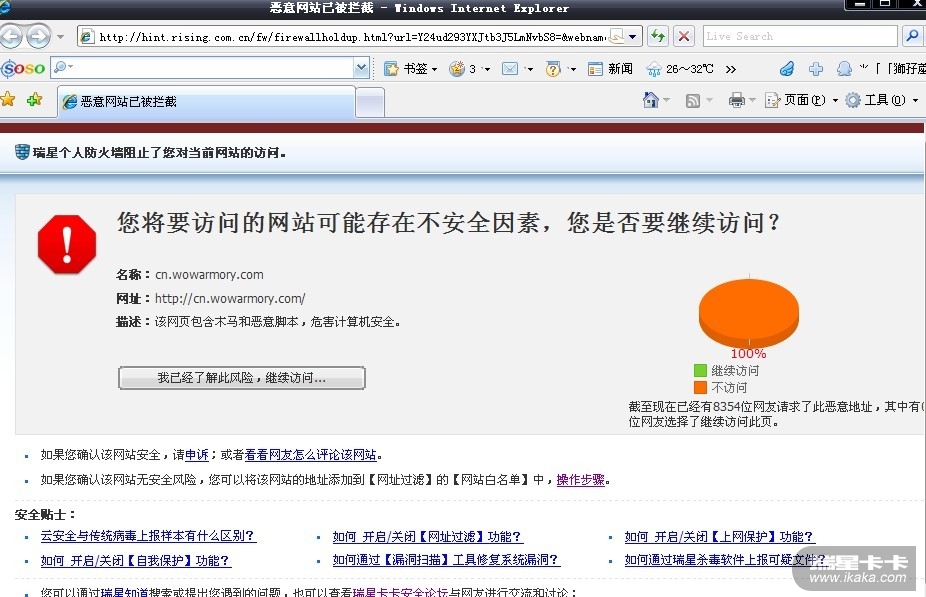The image size is (926, 597).
Task: Click the green 继续访问 legend swatch
Action: (x=700, y=370)
